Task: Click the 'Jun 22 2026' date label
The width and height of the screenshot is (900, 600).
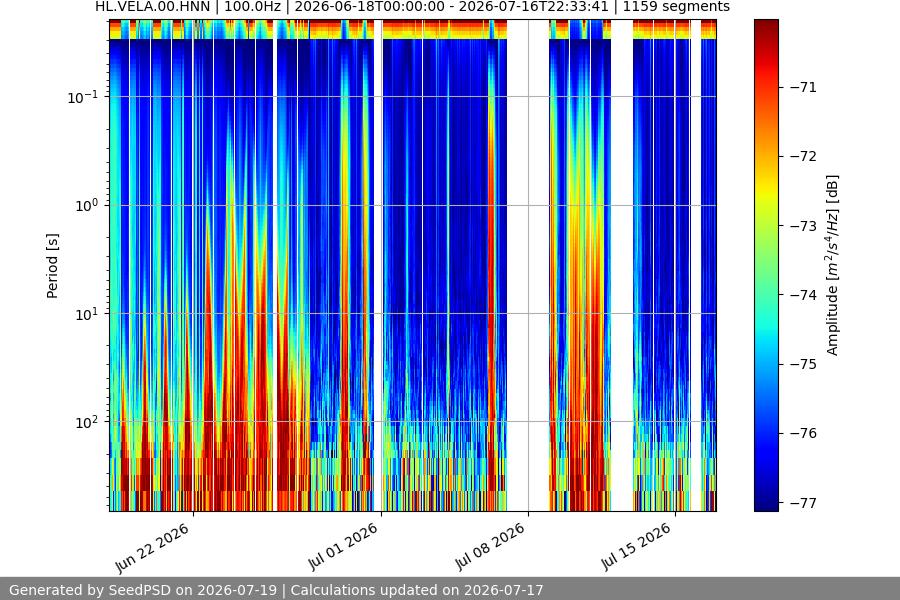Action: (x=153, y=547)
